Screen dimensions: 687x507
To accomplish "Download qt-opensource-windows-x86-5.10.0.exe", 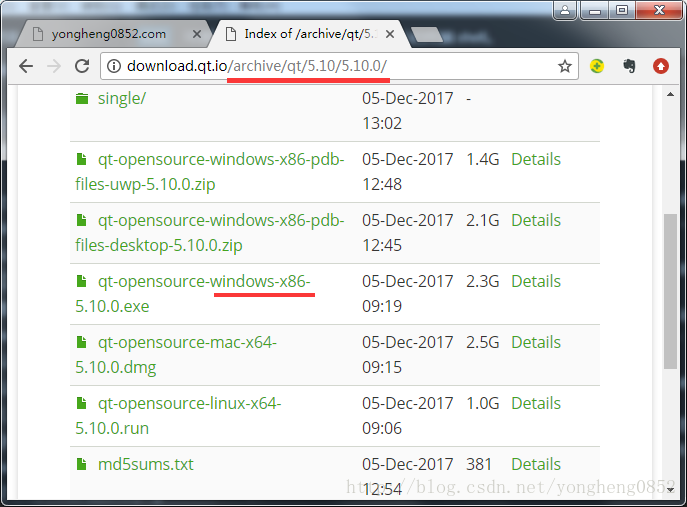I will (193, 294).
